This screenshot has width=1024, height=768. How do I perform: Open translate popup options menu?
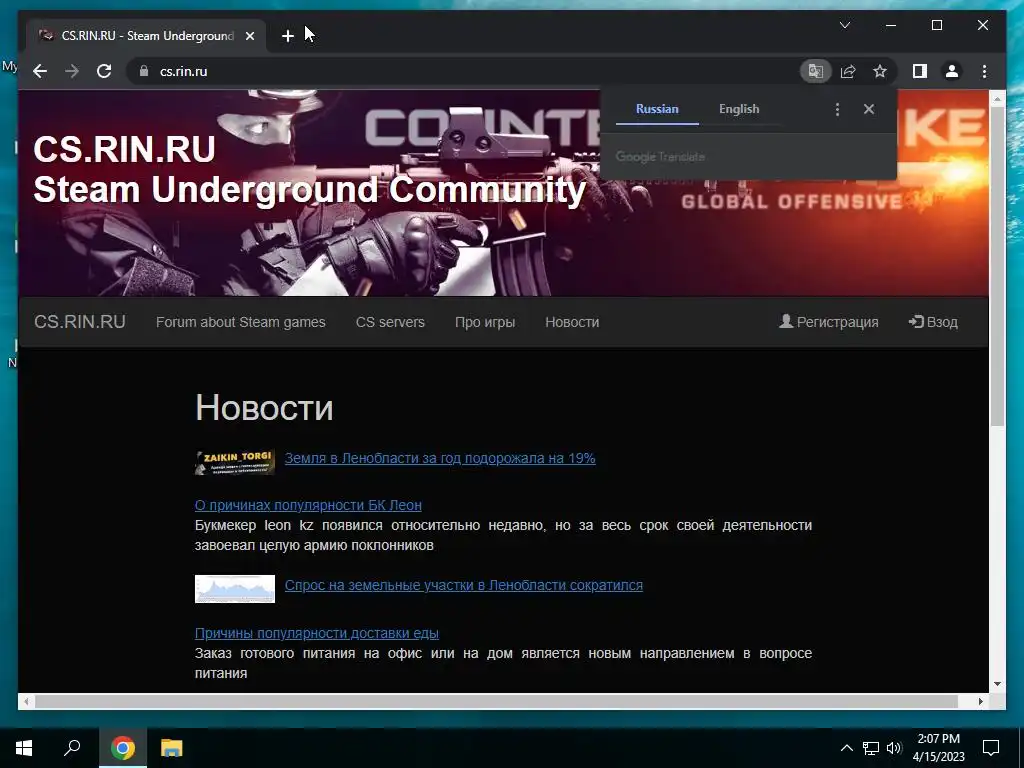click(837, 109)
